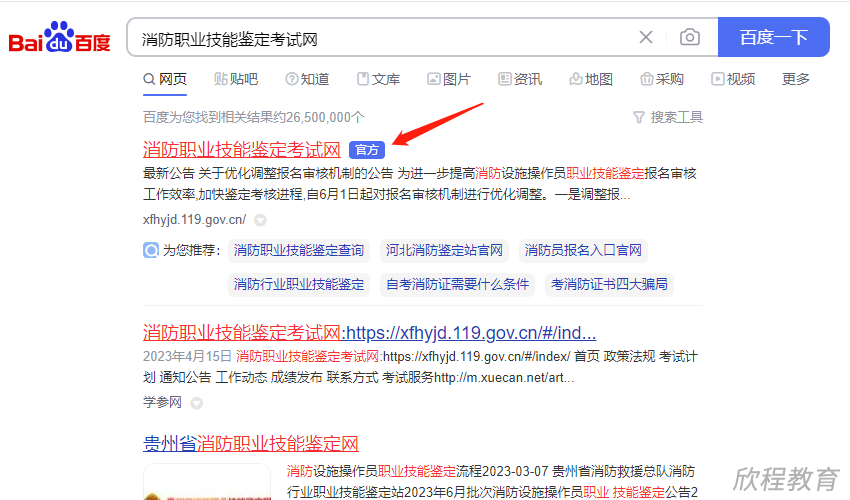850x500 pixels.
Task: Open camera image search icon
Action: pyautogui.click(x=690, y=37)
